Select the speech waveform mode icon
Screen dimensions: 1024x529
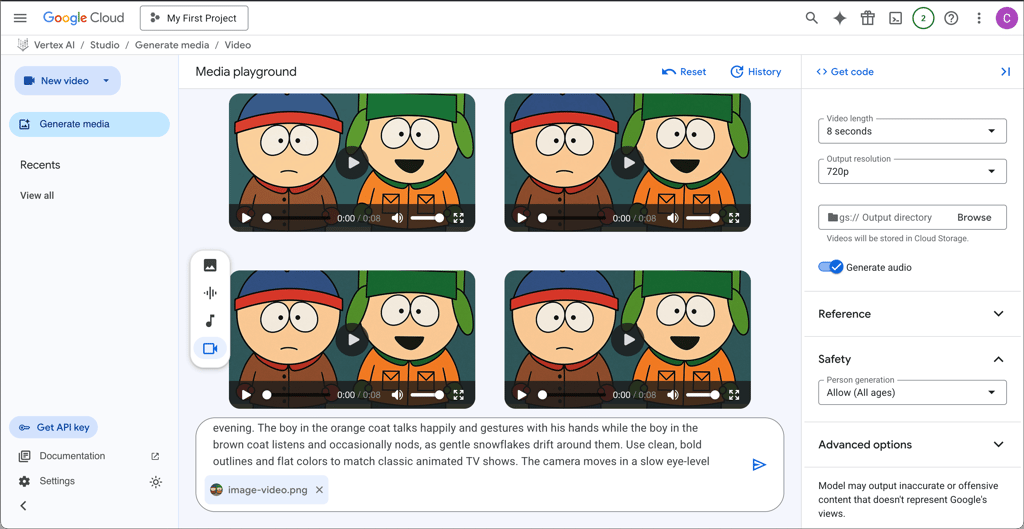pyautogui.click(x=210, y=293)
